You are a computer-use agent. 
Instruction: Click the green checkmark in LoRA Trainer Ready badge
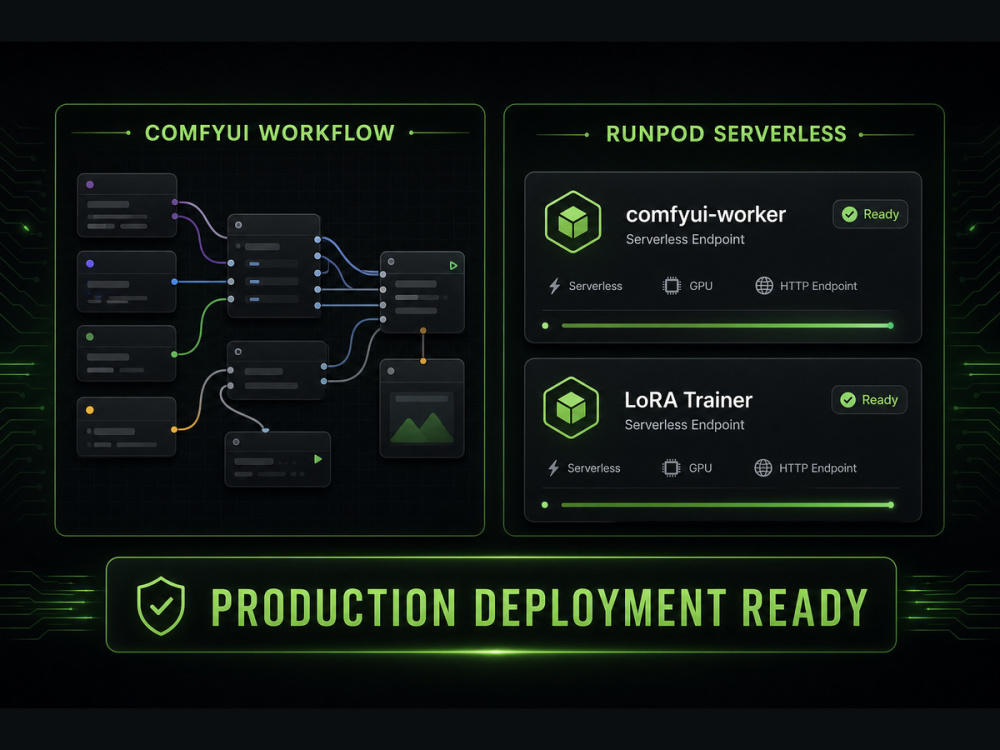pos(848,400)
